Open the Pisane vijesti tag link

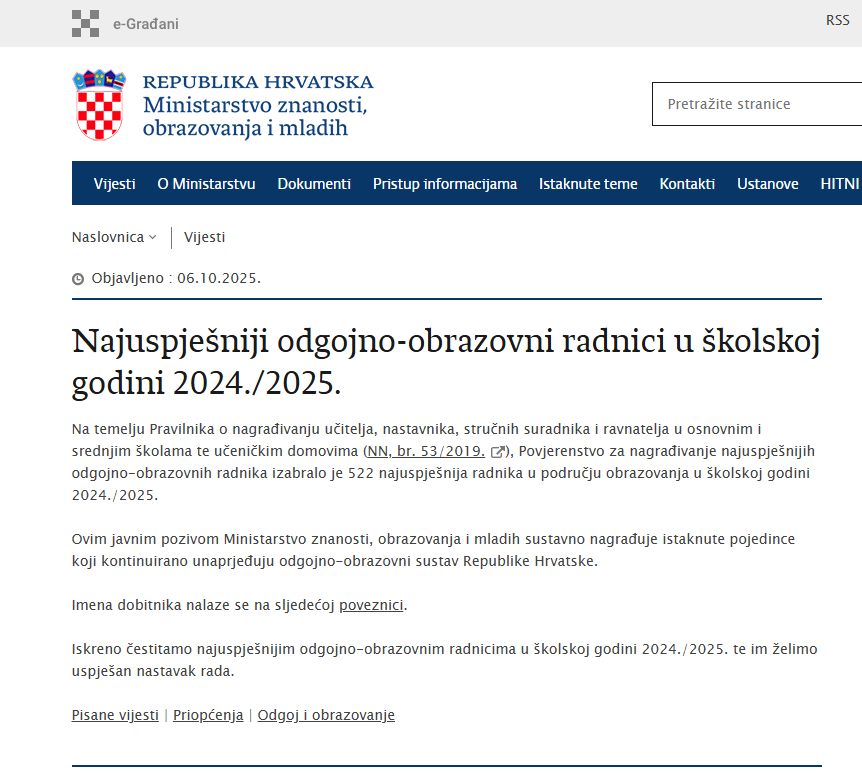pos(115,715)
